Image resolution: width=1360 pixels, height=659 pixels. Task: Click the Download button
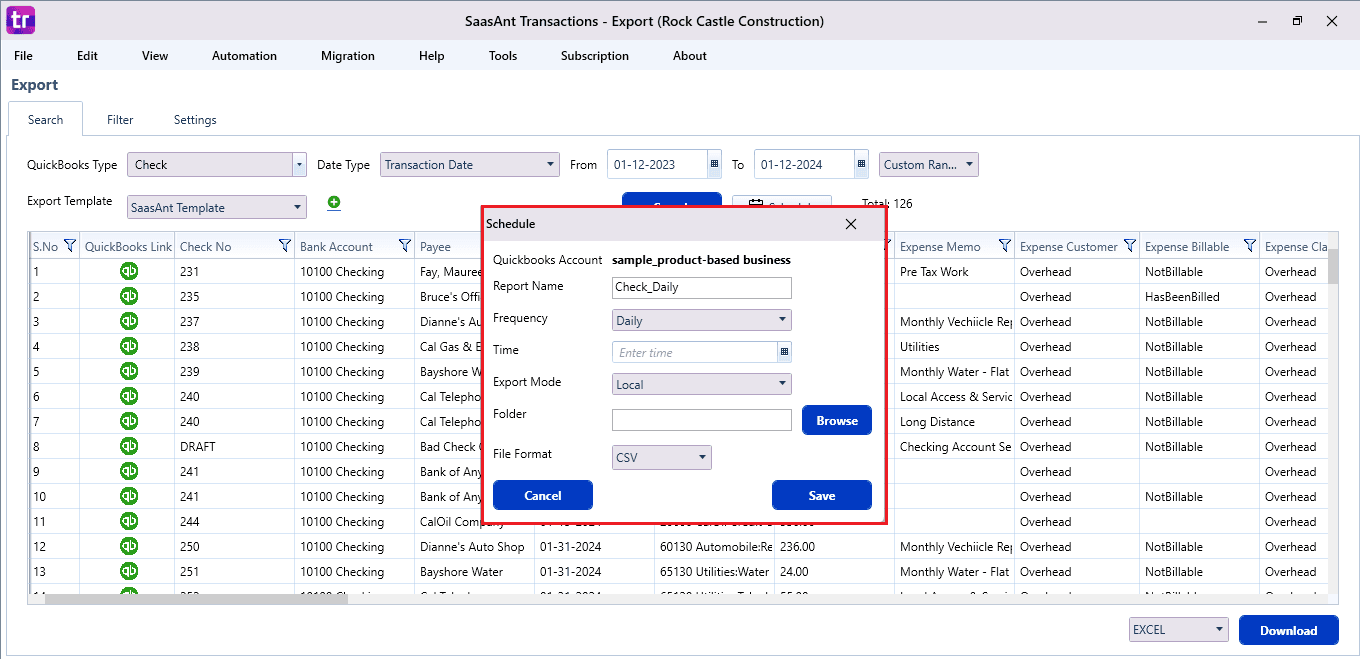[1288, 630]
